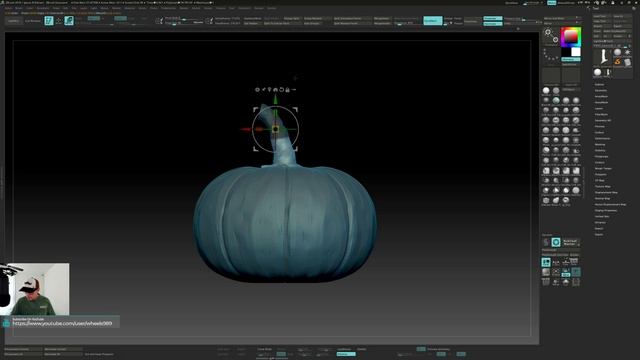Viewport: 640px width, 360px height.
Task: Click the gizmo reset orientation arrow icon
Action: pyautogui.click(x=282, y=89)
